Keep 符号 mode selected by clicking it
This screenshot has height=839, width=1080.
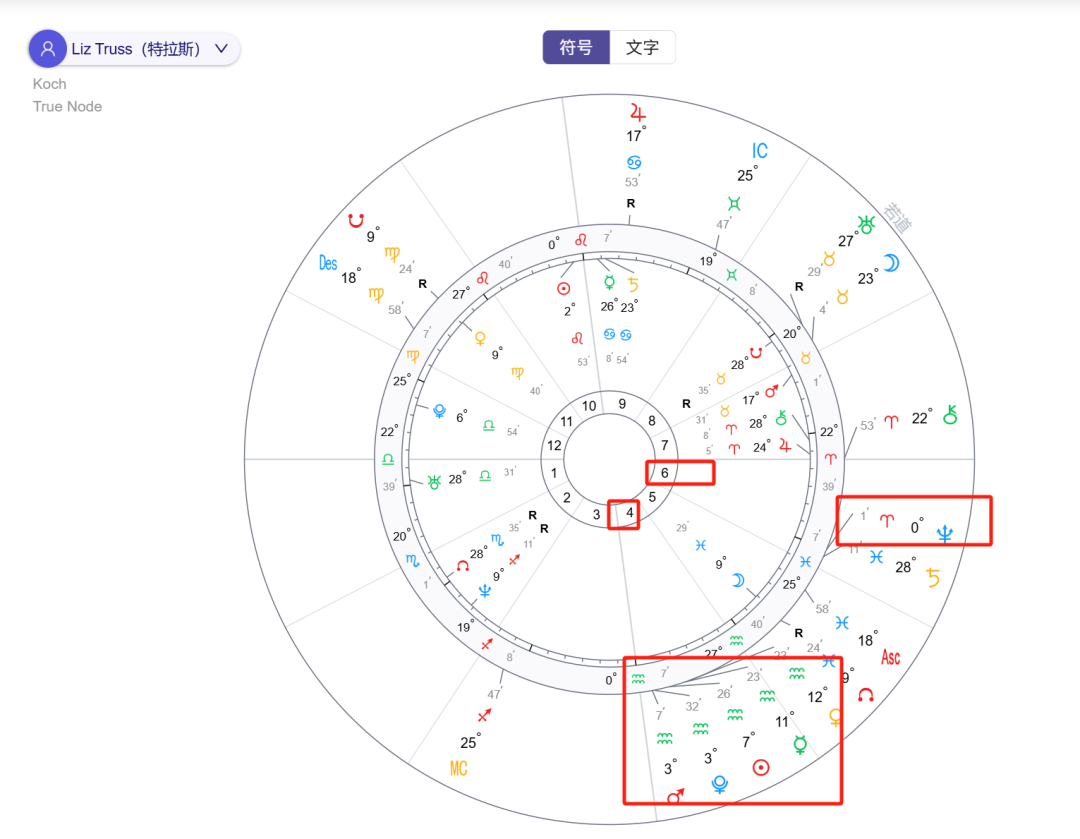click(x=576, y=47)
